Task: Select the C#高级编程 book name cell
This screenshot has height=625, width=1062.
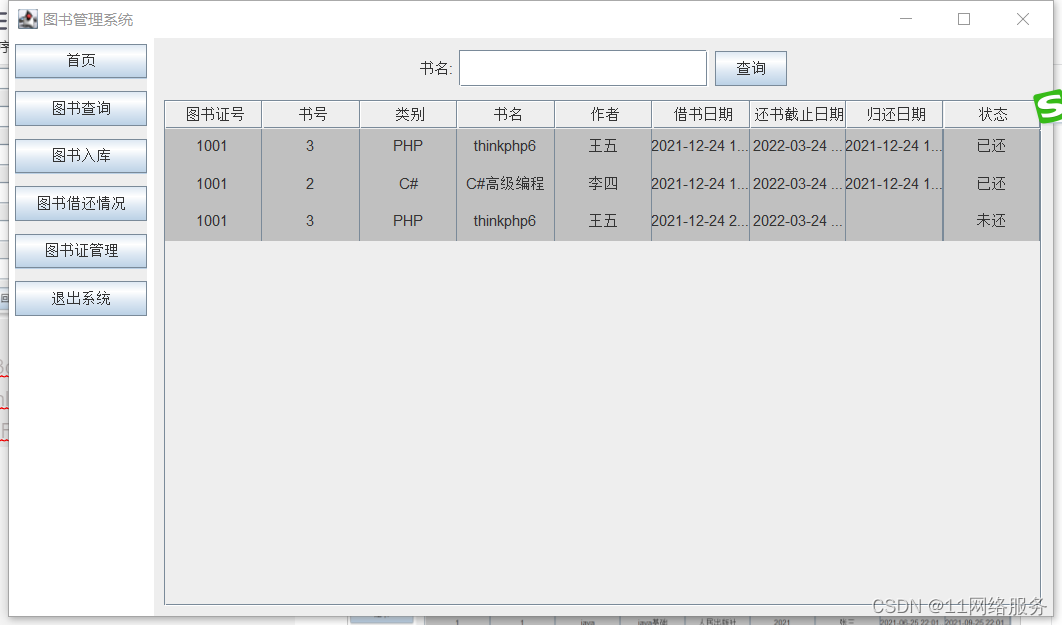Action: [505, 184]
